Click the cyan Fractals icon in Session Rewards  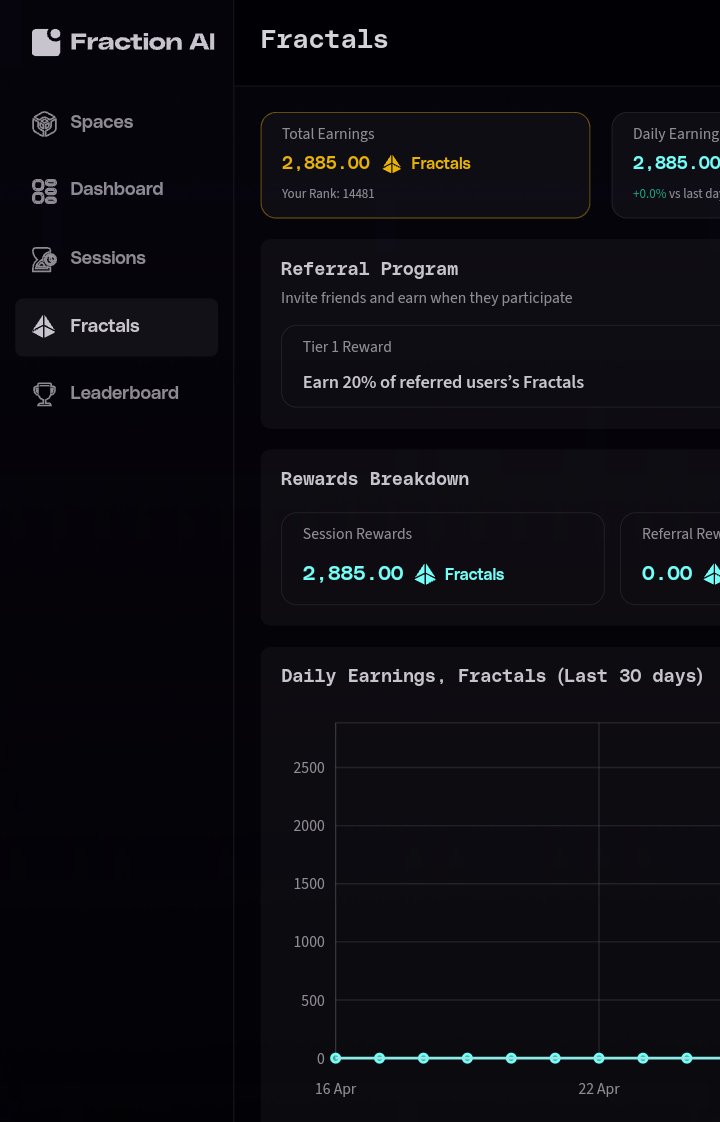point(425,574)
